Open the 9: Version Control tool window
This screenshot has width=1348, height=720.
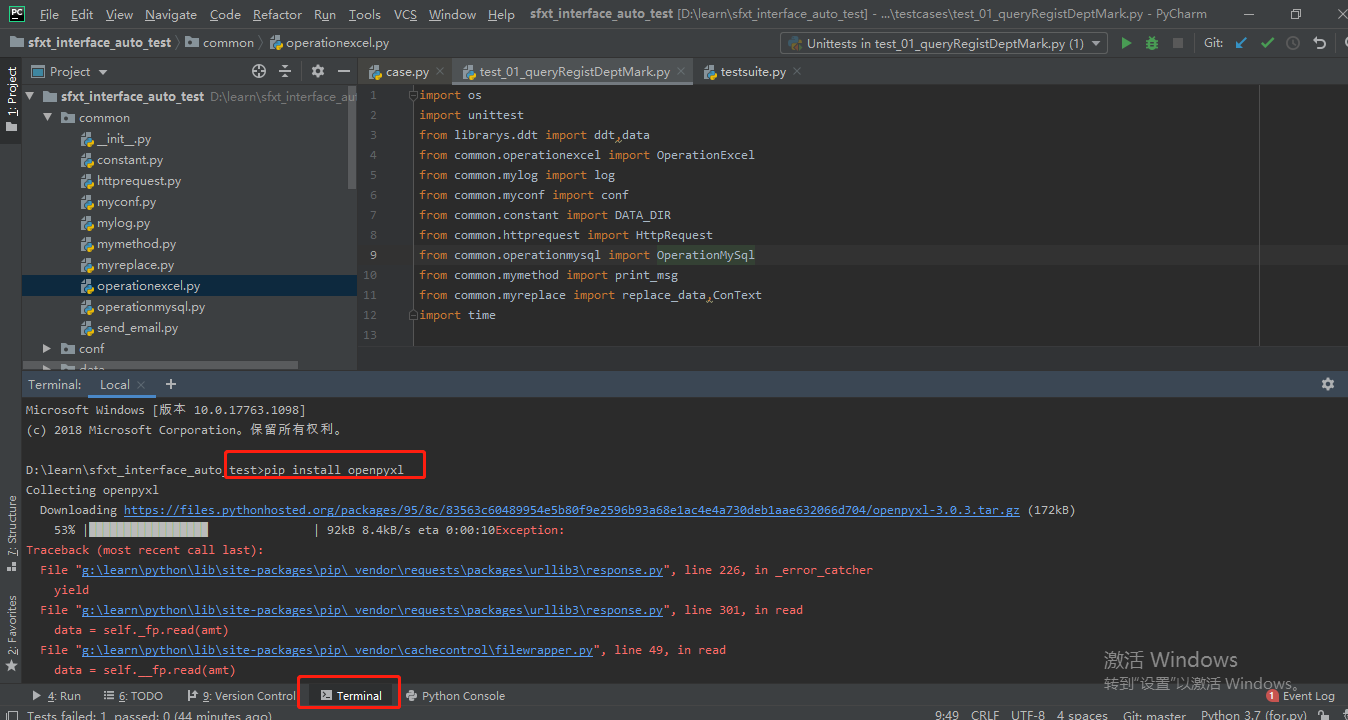241,696
